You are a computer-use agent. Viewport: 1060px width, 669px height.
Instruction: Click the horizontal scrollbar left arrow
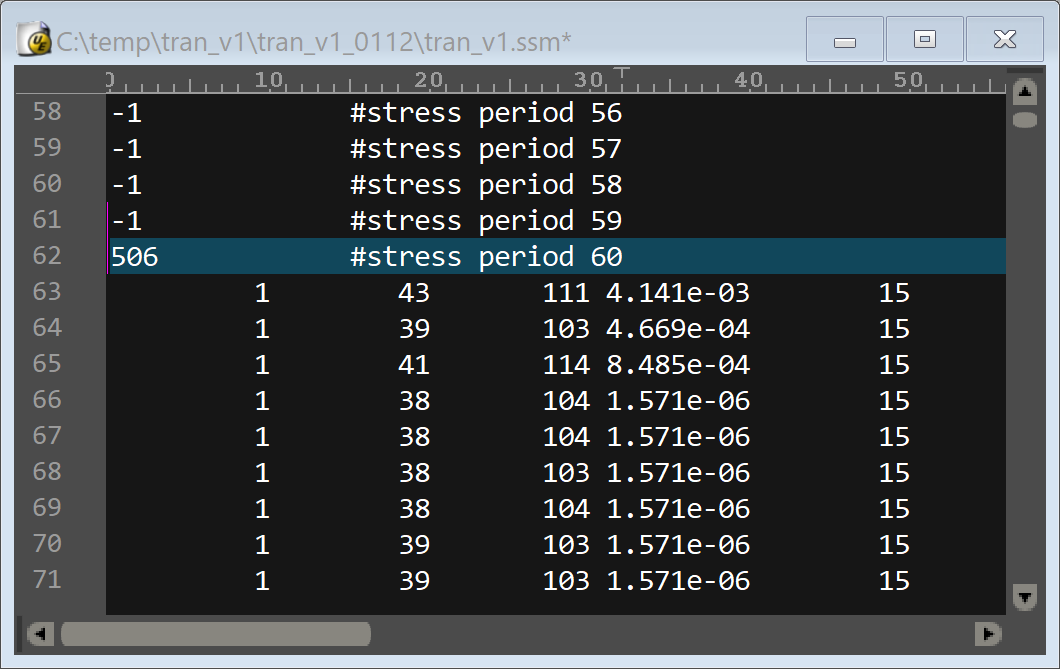point(40,634)
